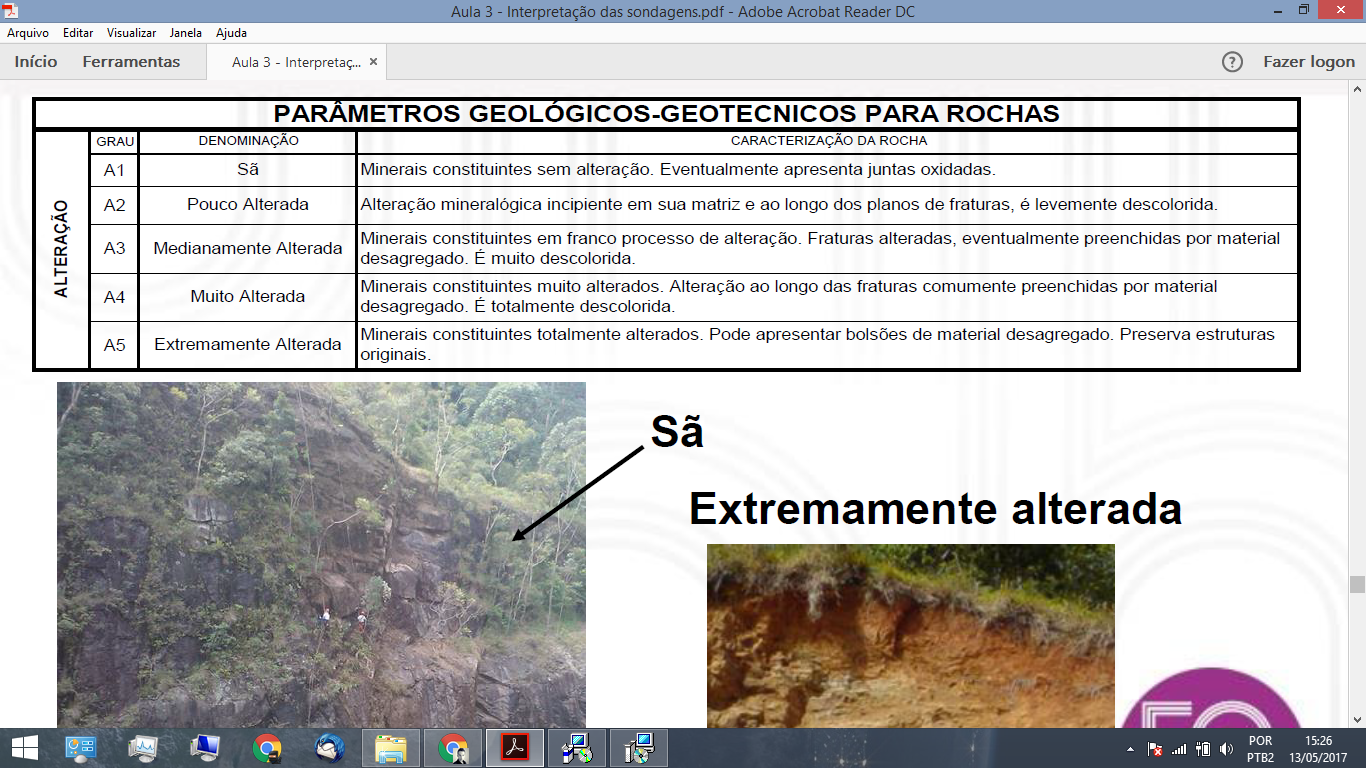1366x768 pixels.
Task: Switch to the Início tab
Action: [34, 61]
